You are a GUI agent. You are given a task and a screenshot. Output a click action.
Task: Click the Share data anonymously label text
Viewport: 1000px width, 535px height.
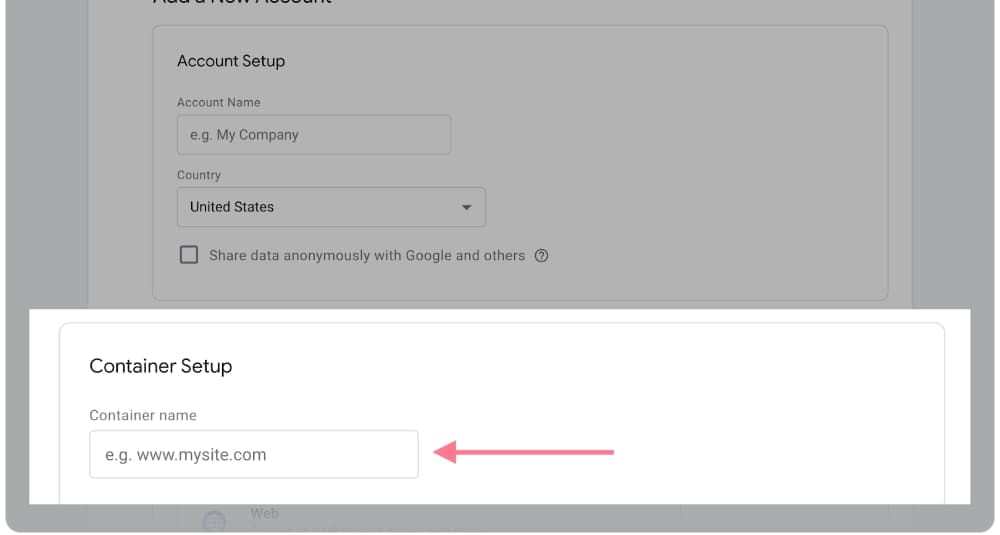click(367, 256)
